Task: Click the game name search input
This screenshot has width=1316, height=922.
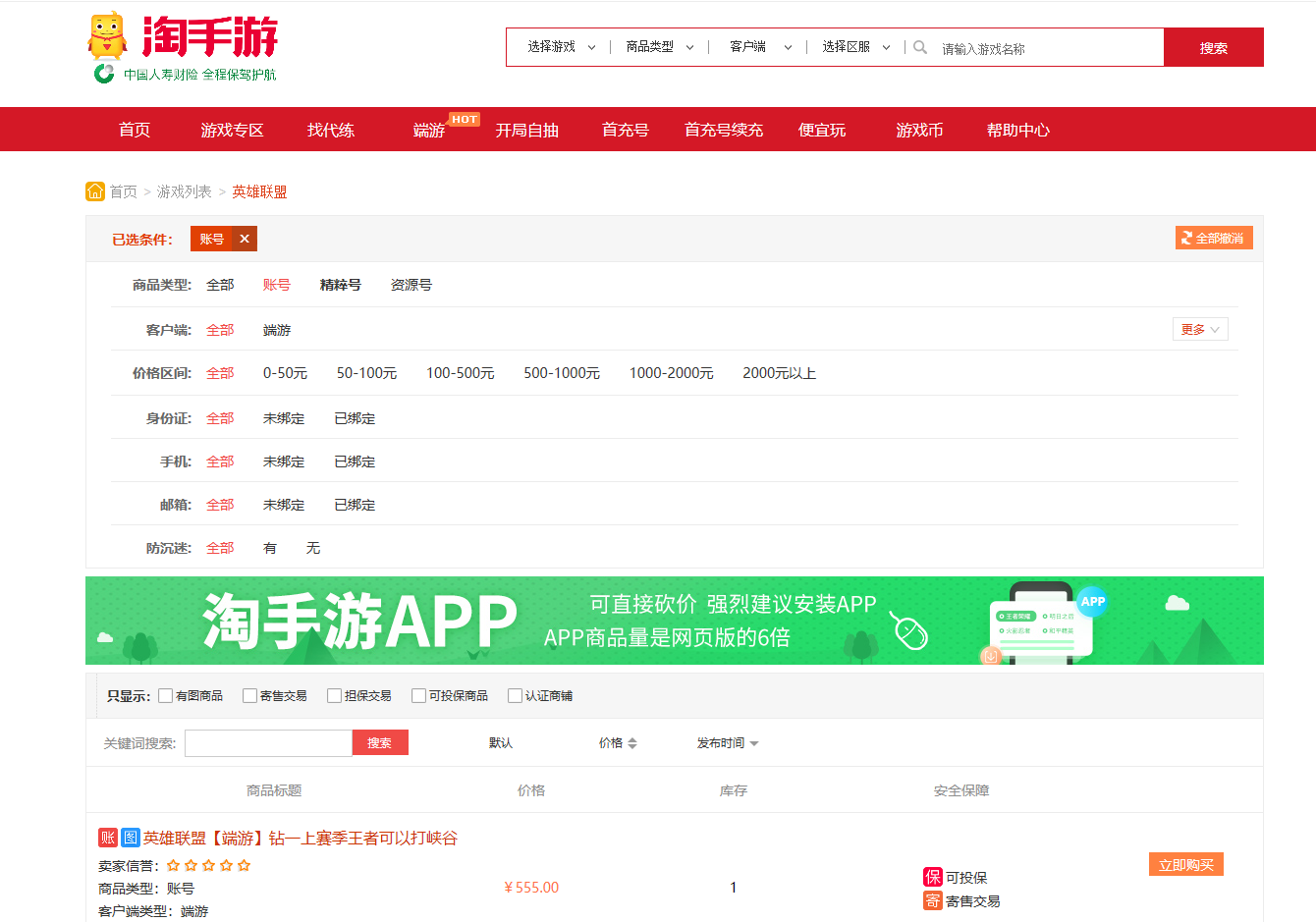Action: point(1046,48)
